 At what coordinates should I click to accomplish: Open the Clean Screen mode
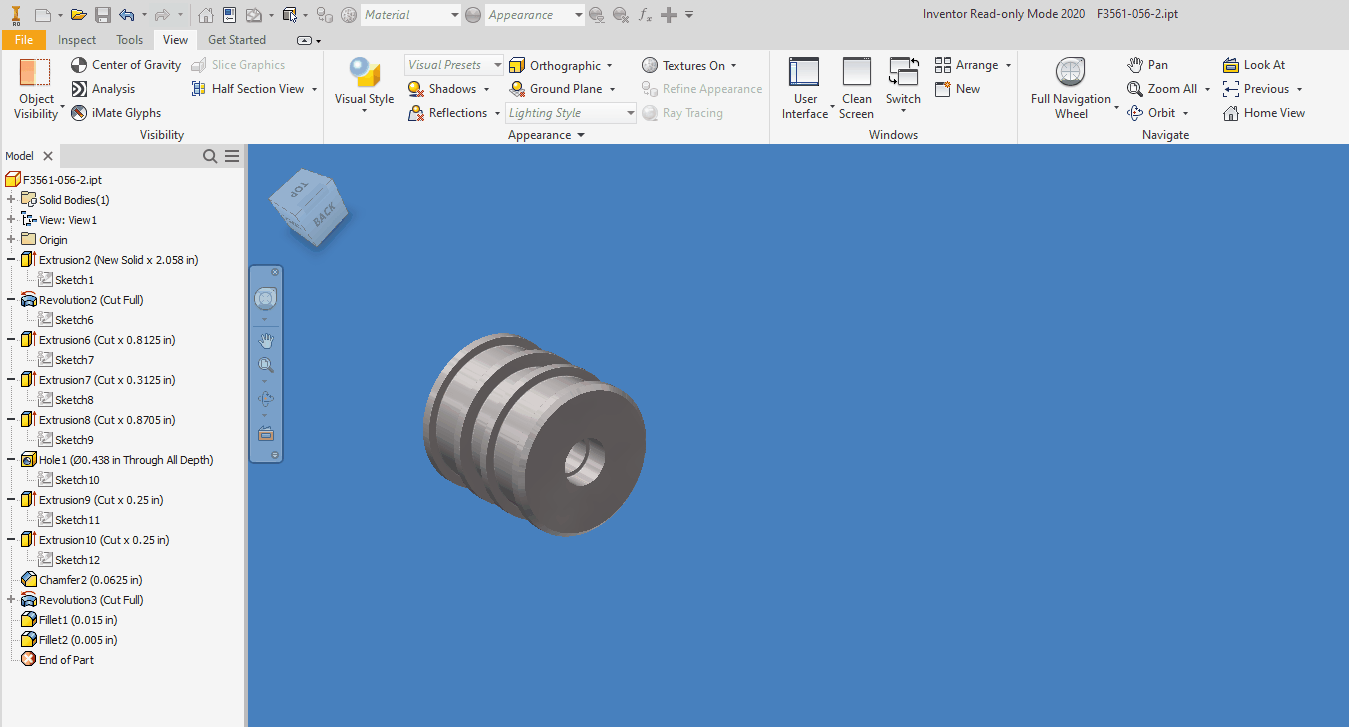click(x=856, y=88)
